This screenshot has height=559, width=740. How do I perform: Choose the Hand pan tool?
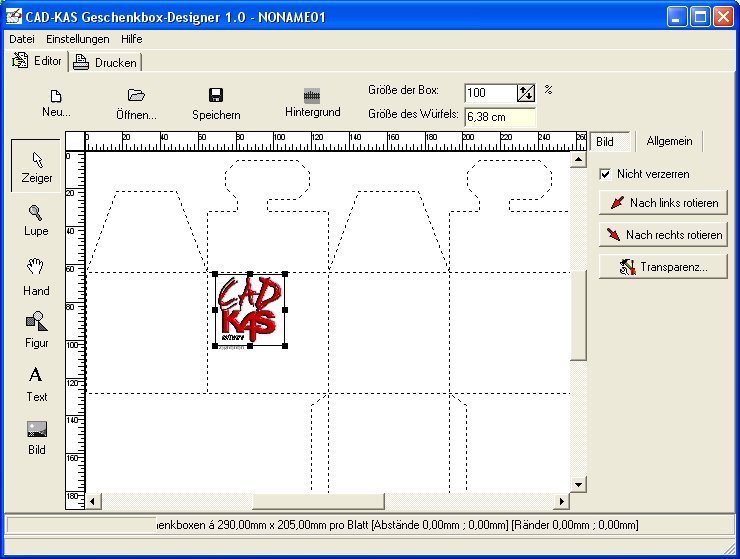36,276
